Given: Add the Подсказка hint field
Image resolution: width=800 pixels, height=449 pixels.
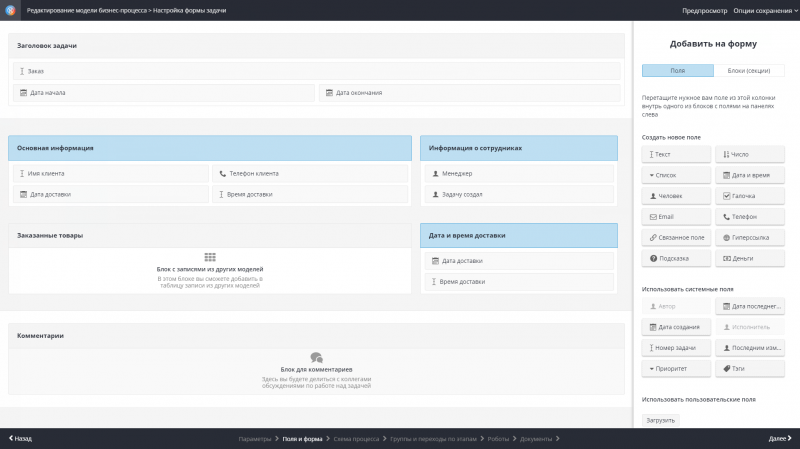Looking at the screenshot, I should [677, 258].
